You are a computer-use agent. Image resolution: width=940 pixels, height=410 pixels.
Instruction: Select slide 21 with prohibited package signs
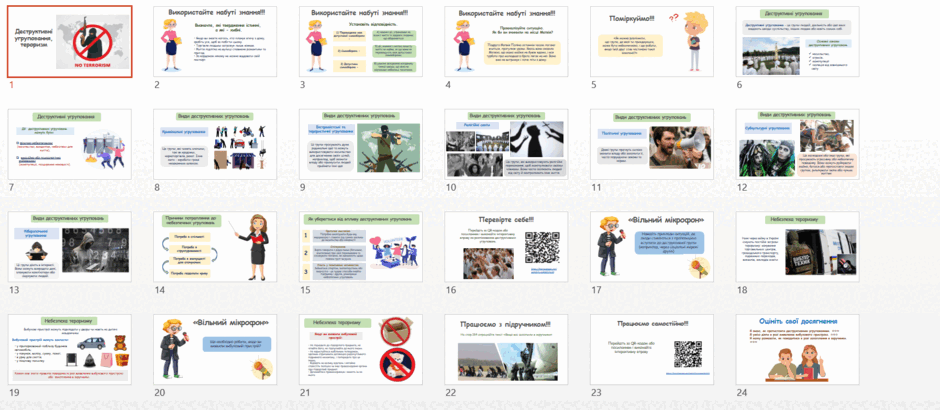click(361, 349)
